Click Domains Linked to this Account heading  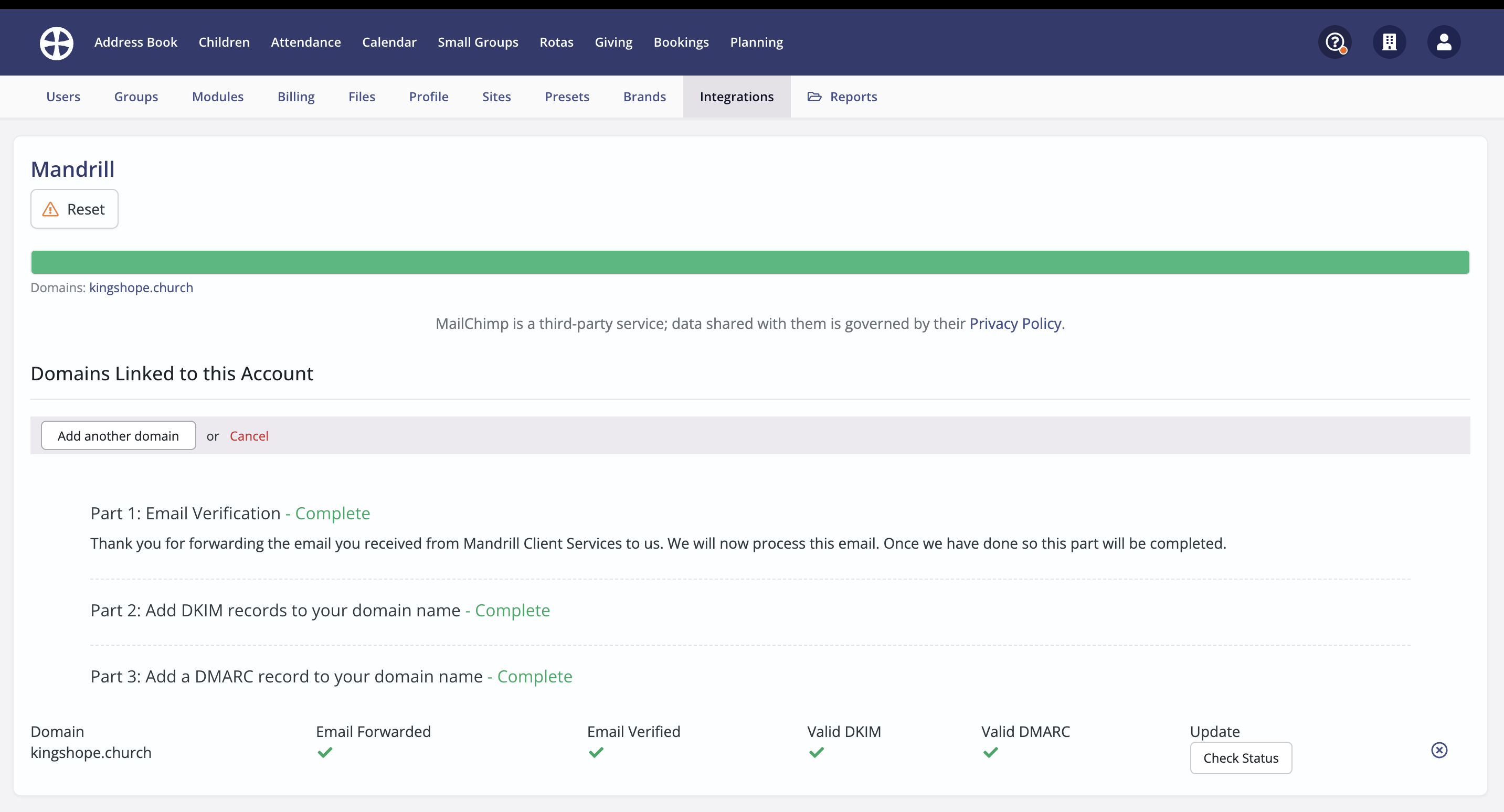coord(172,373)
